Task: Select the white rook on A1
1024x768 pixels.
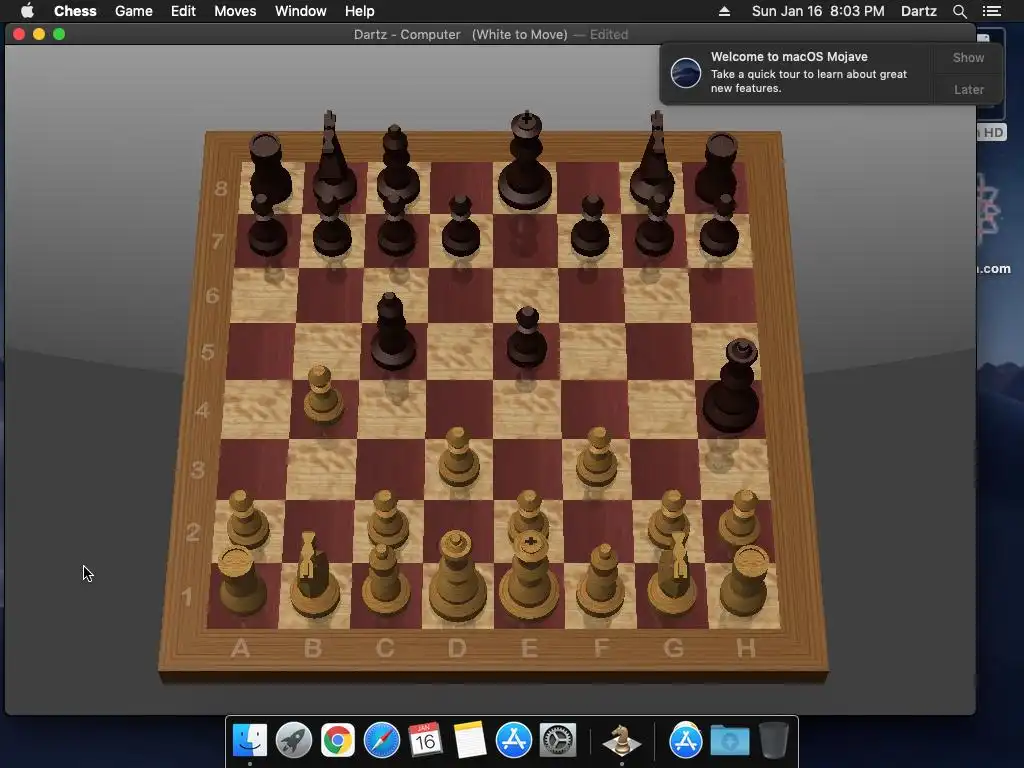Action: tap(242, 583)
